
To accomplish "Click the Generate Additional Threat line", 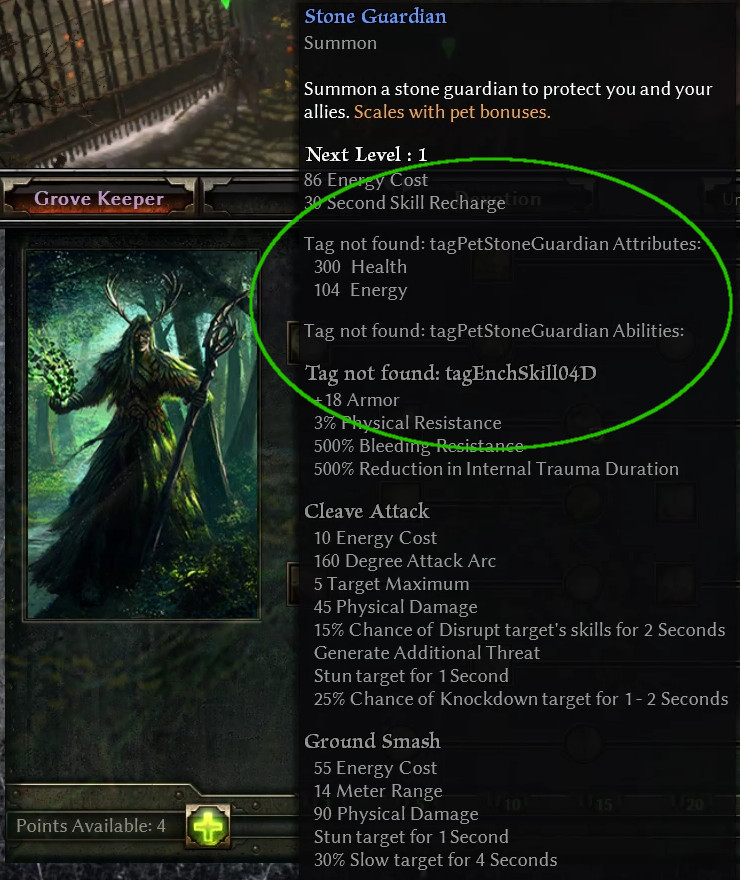I will pyautogui.click(x=427, y=653).
